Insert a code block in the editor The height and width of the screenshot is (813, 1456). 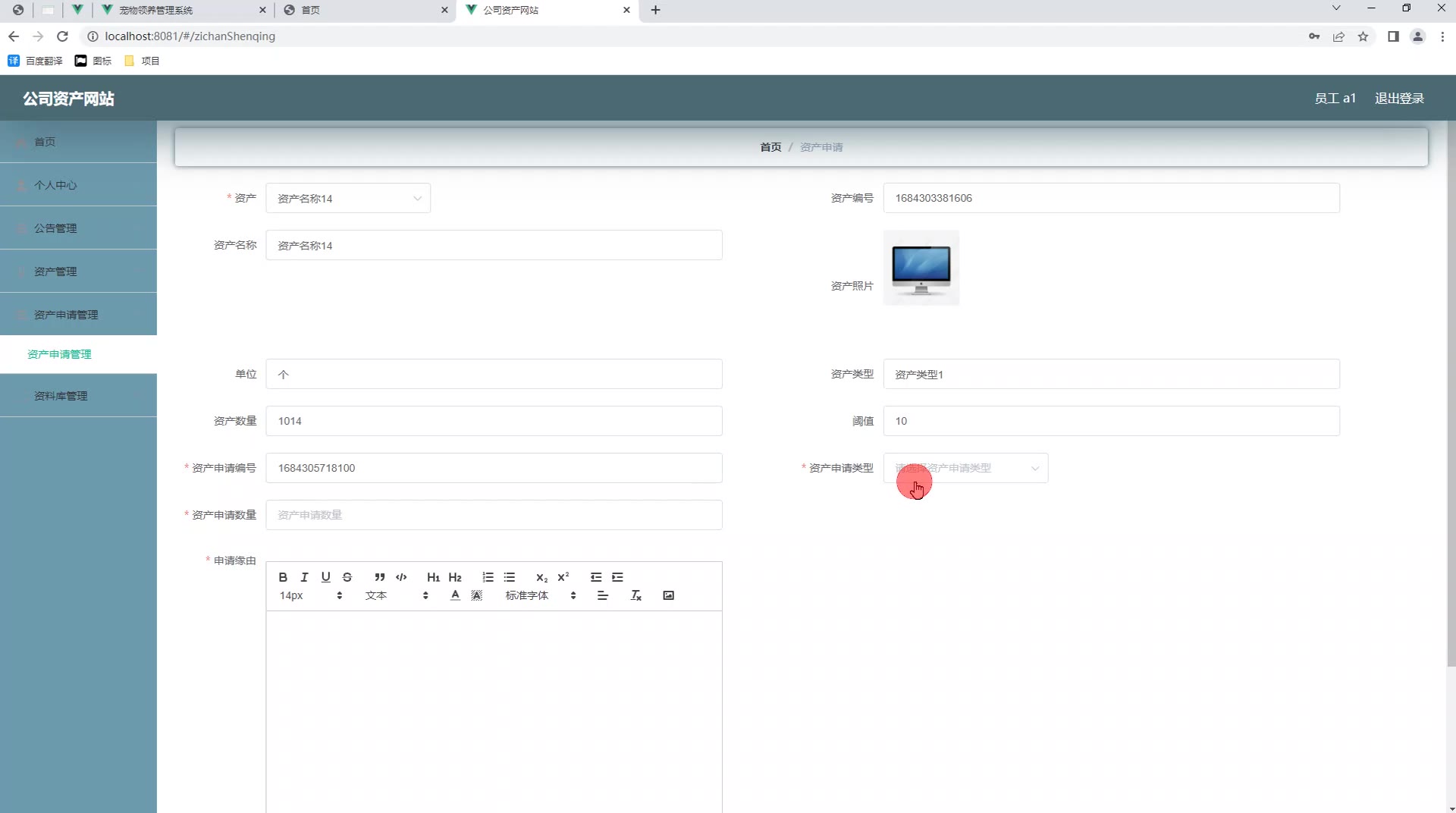[401, 577]
